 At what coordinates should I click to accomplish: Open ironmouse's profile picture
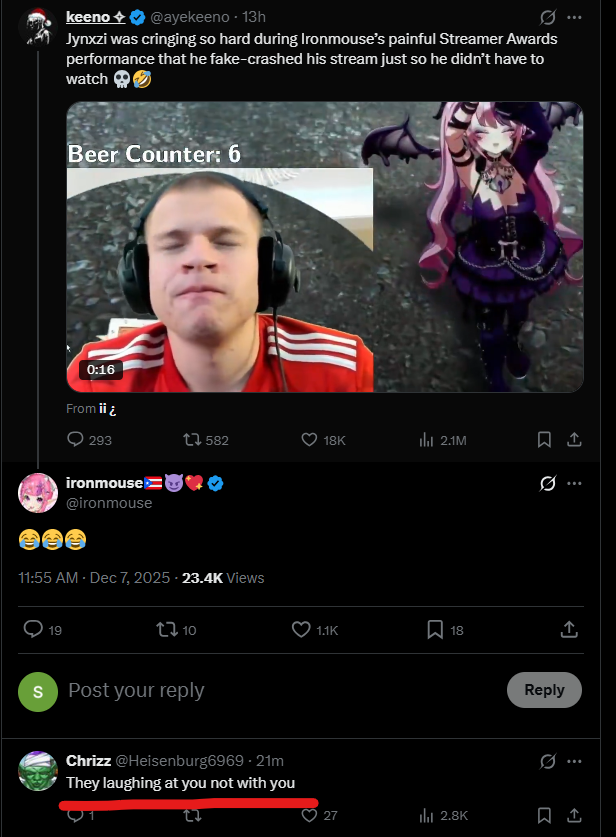[38, 493]
